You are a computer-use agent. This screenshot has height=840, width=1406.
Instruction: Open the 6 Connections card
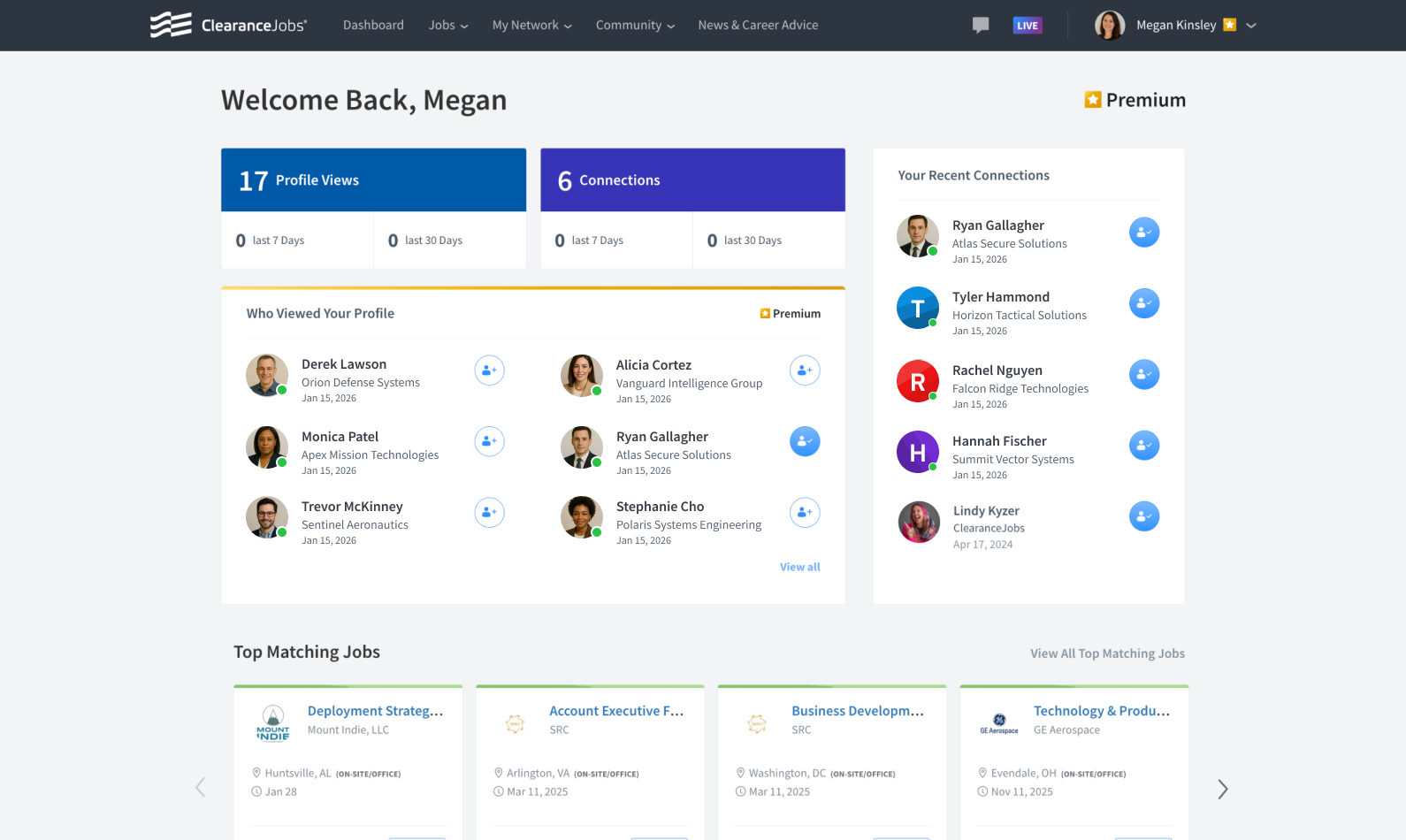point(692,180)
